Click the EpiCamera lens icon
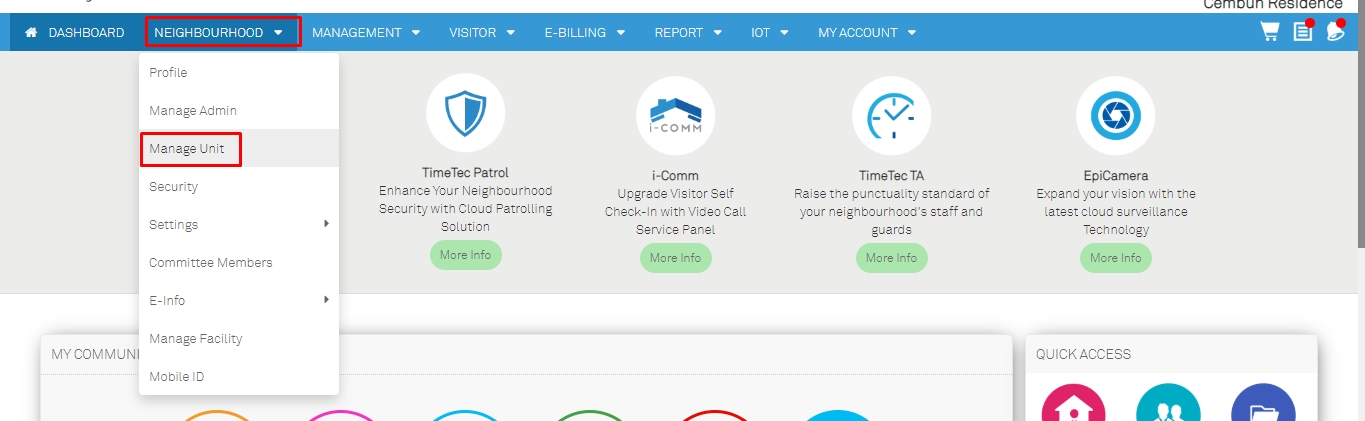This screenshot has height=421, width=1365. coord(1115,115)
